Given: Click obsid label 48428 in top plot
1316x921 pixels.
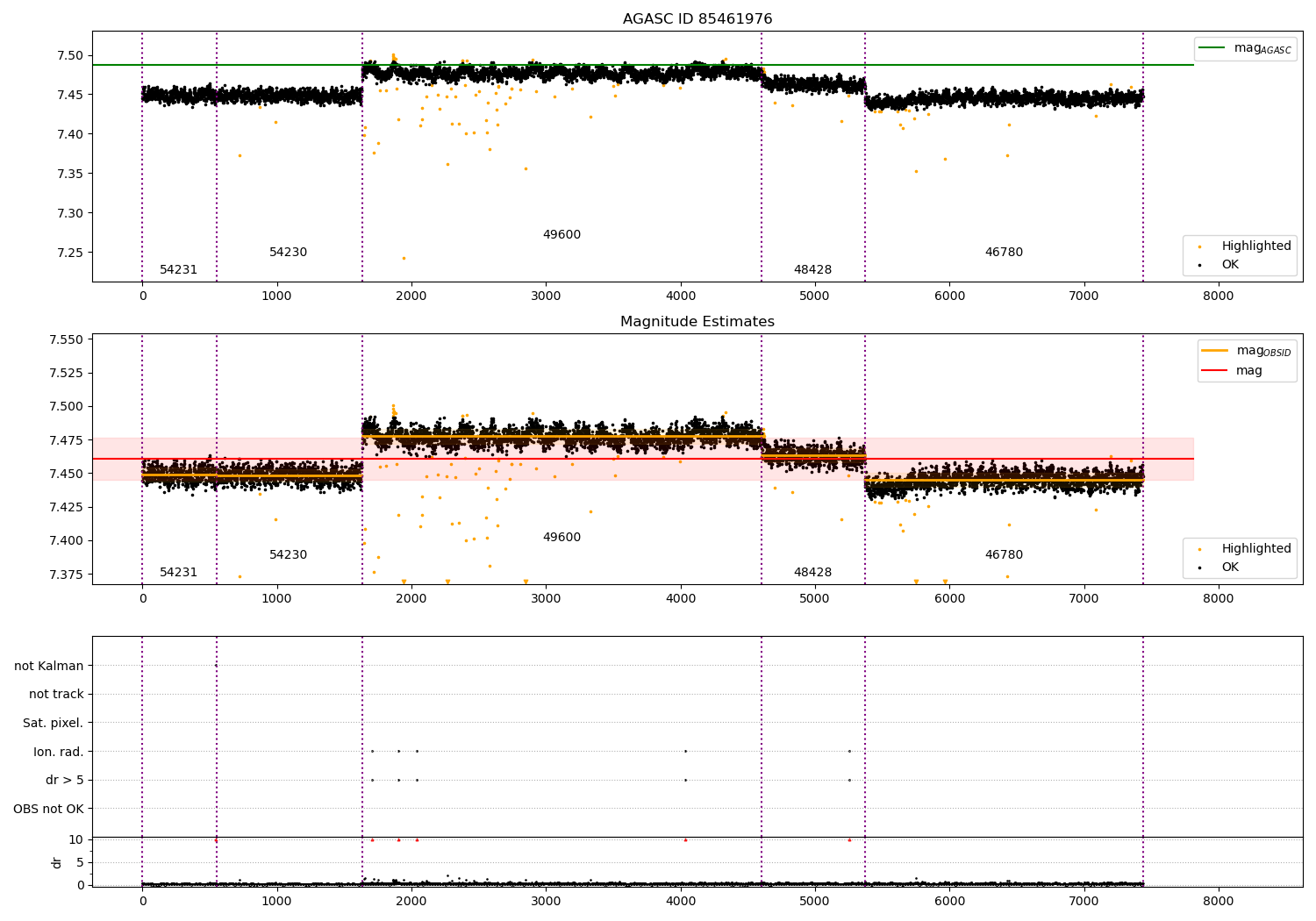Looking at the screenshot, I should coord(812,270).
